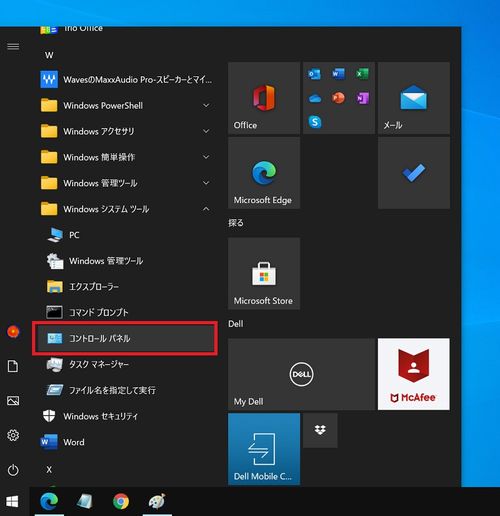Image resolution: width=500 pixels, height=516 pixels.
Task: Click the Dell tile group header
Action: (x=236, y=324)
